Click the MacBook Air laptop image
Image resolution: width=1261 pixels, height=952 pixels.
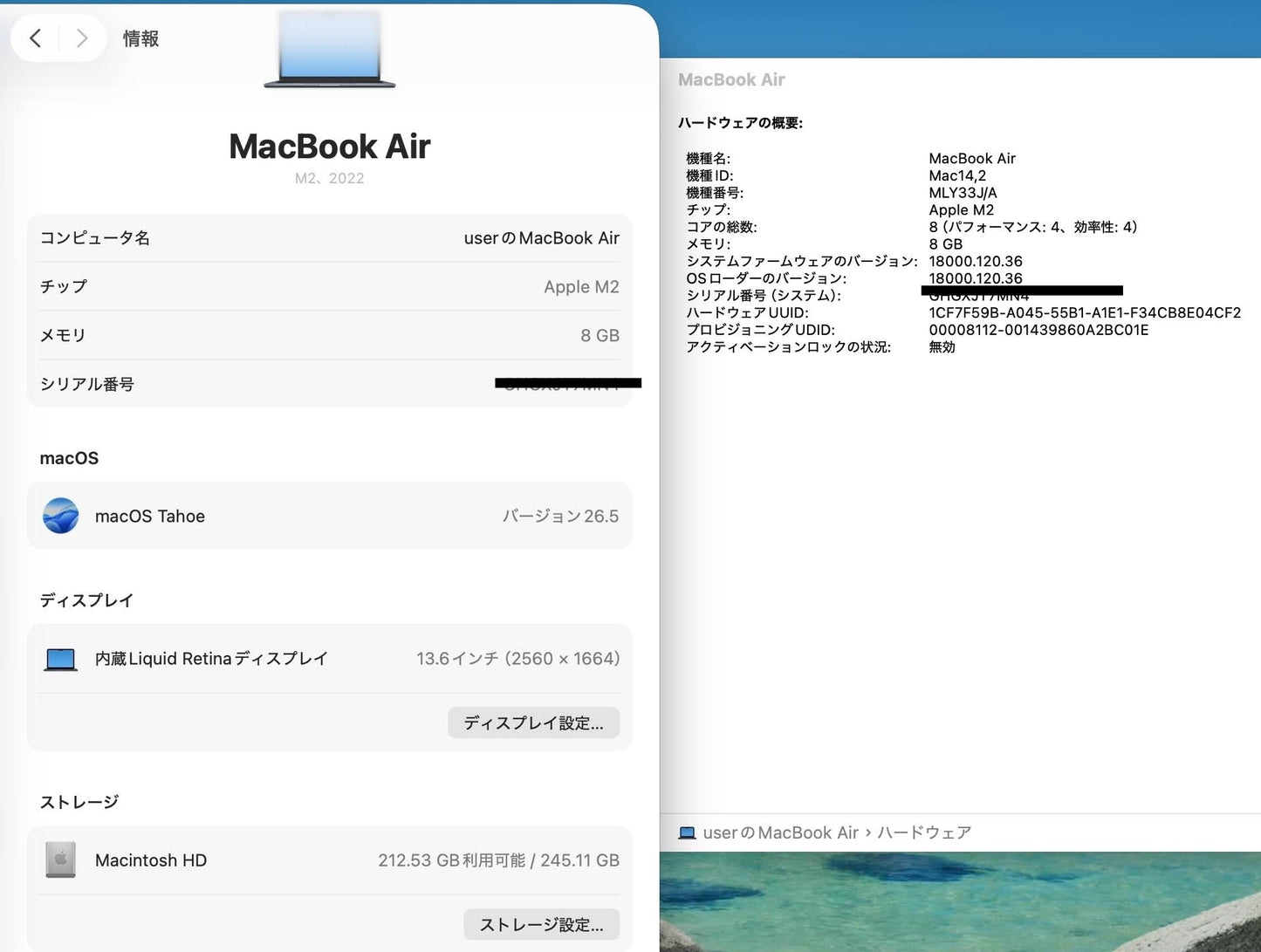330,50
